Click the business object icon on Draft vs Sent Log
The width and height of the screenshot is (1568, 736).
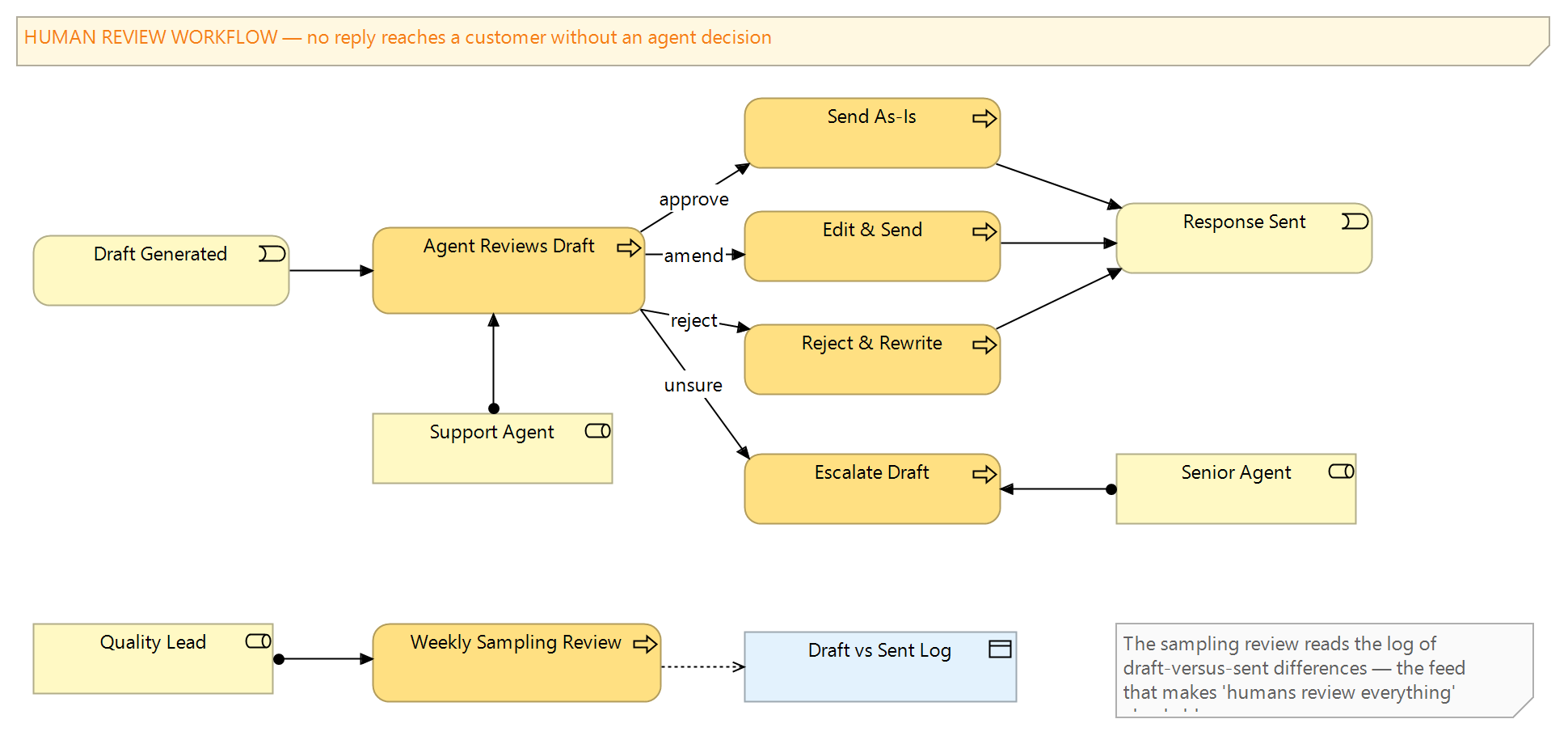1001,649
